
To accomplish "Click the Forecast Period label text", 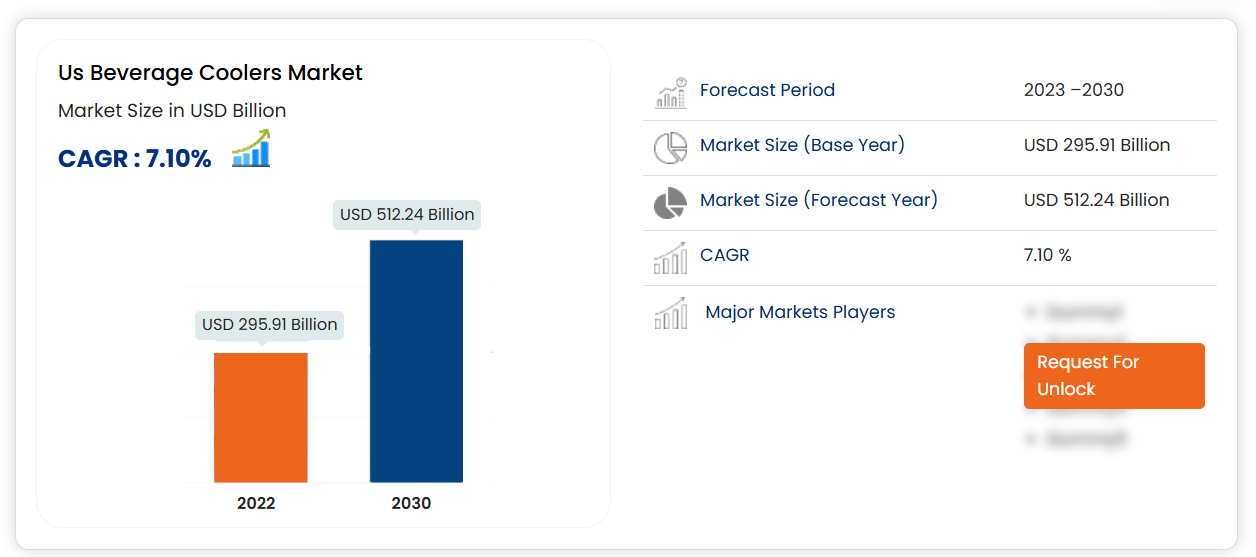I will pyautogui.click(x=767, y=90).
